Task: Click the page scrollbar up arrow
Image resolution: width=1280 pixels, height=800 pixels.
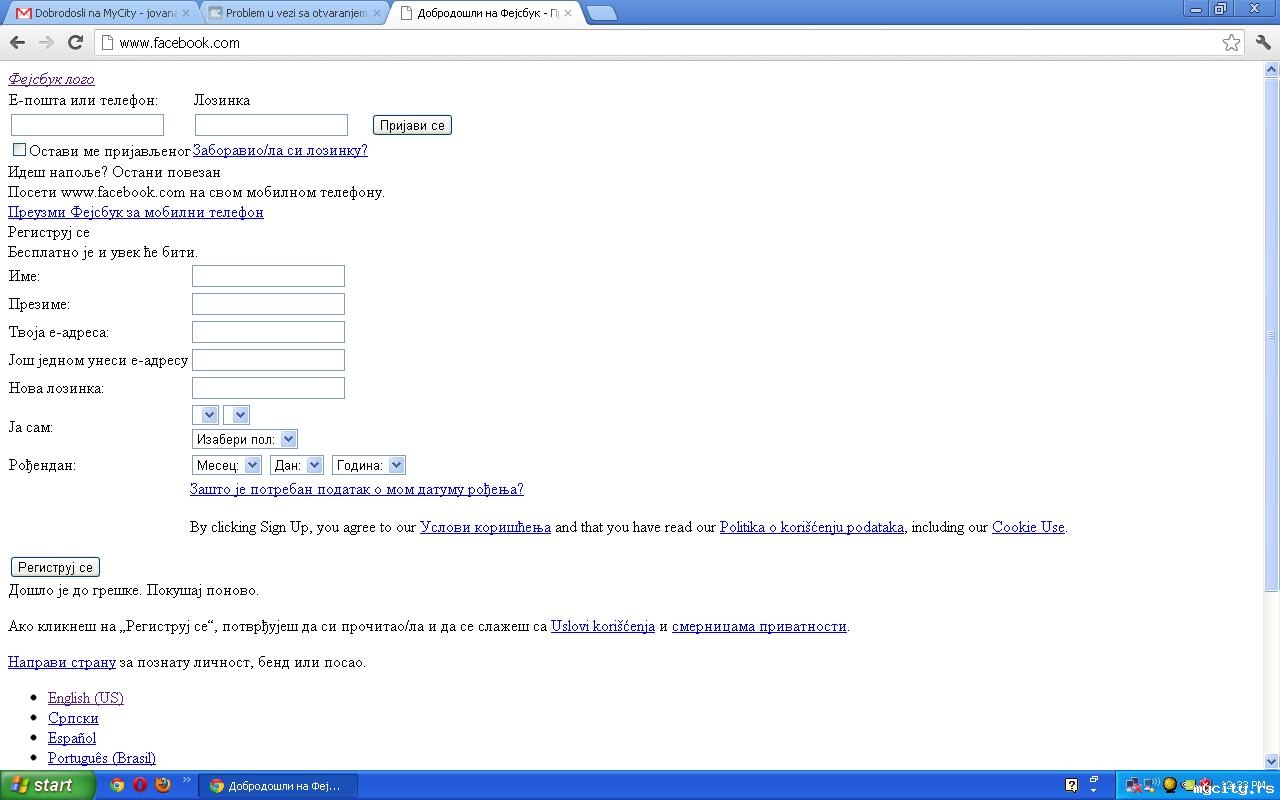Action: click(1272, 69)
